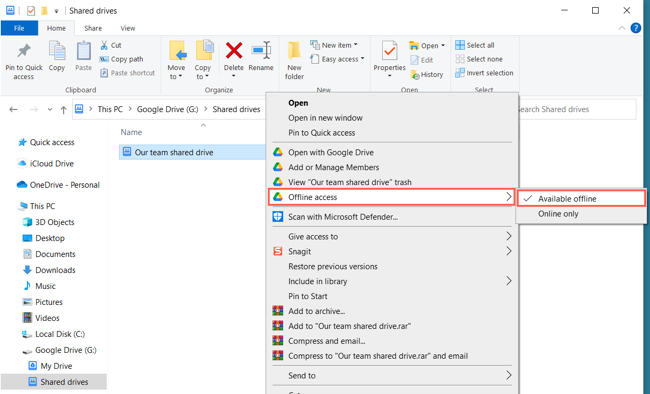Sort by the Name column header
Viewport: 650px width, 394px height.
pos(131,132)
